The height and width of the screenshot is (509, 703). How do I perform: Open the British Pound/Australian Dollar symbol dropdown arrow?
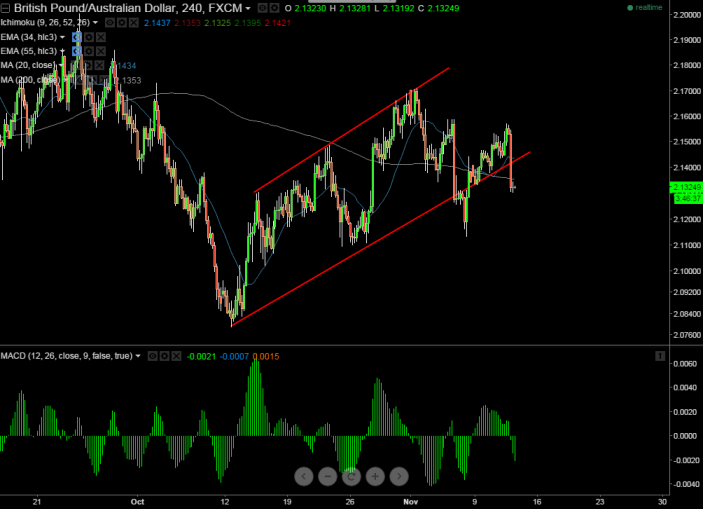[x=248, y=9]
